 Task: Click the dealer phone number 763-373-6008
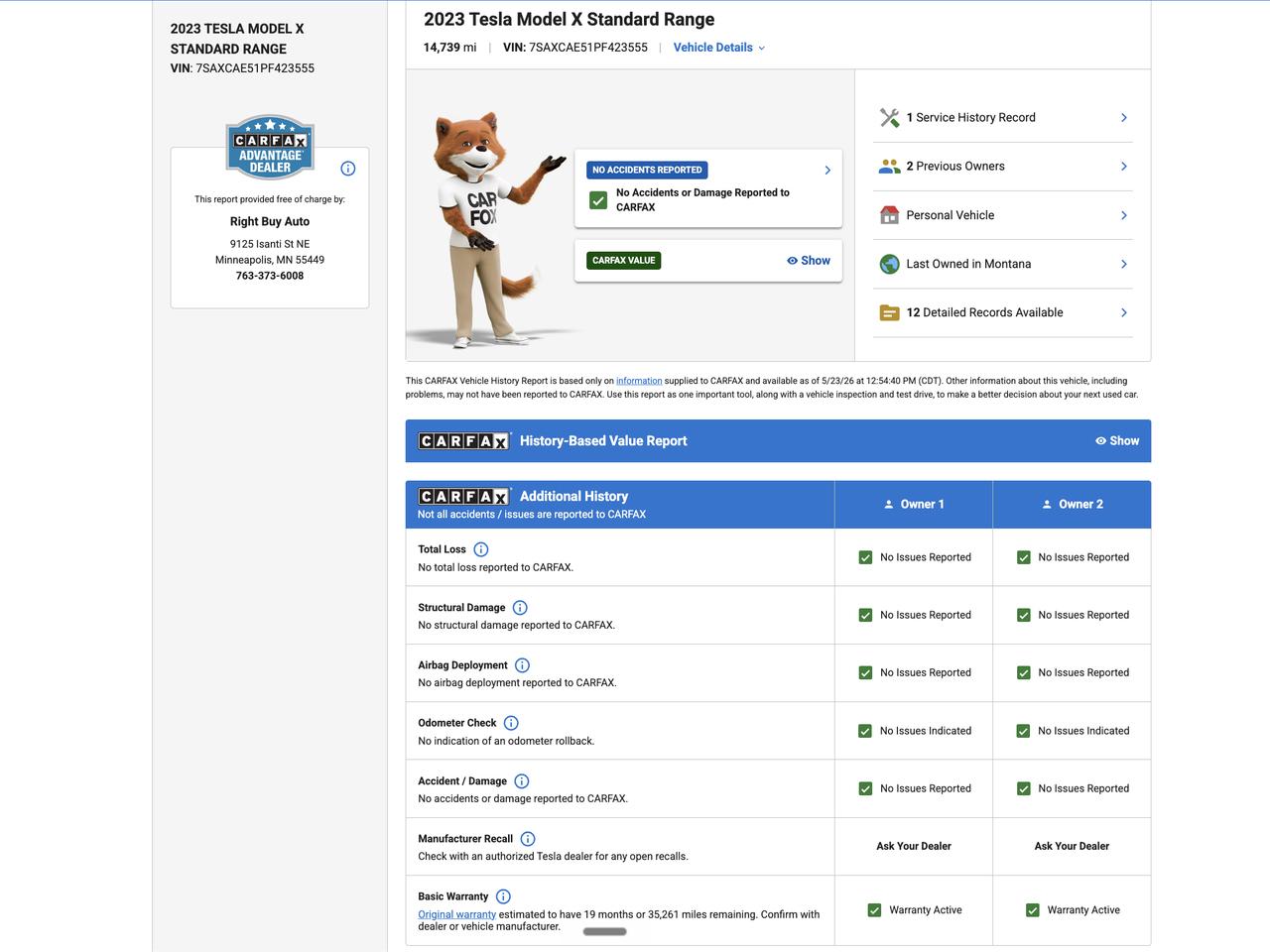(x=270, y=276)
